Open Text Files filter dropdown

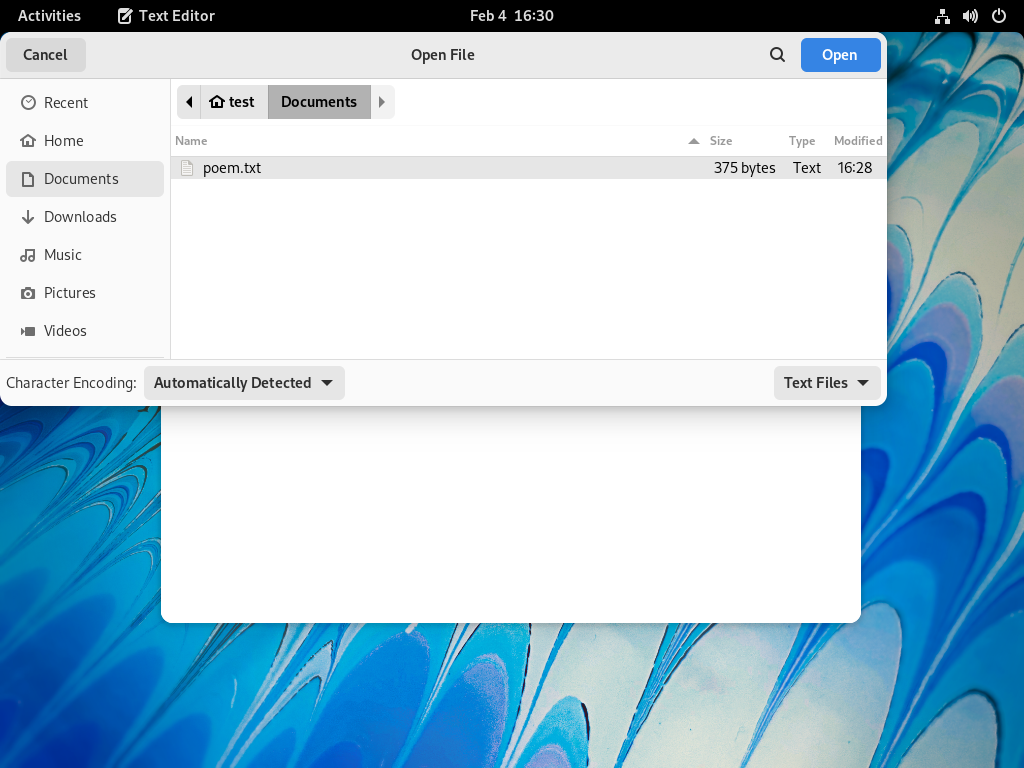[827, 383]
